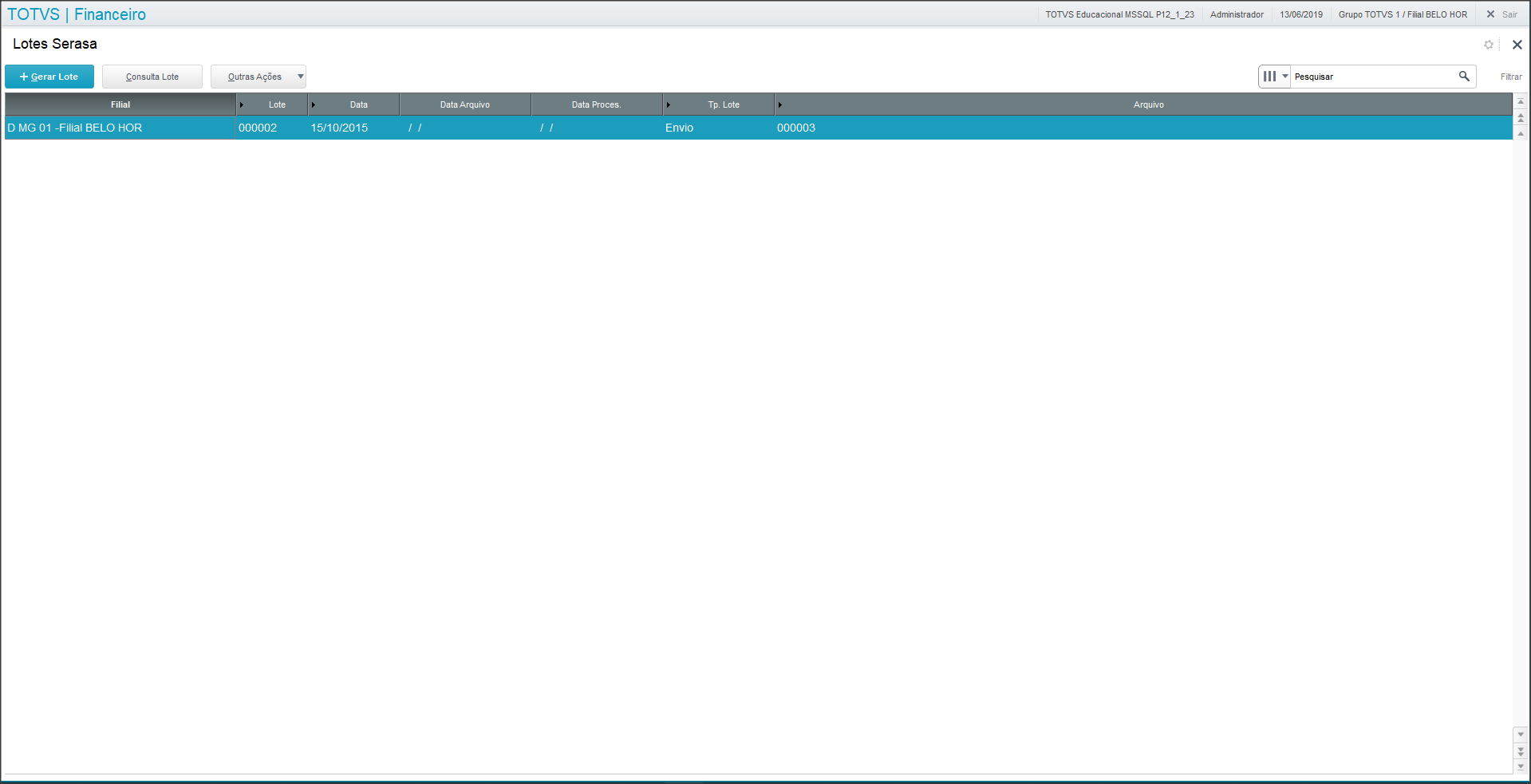Open the Consulta Lote button
This screenshot has width=1531, height=784.
152,77
